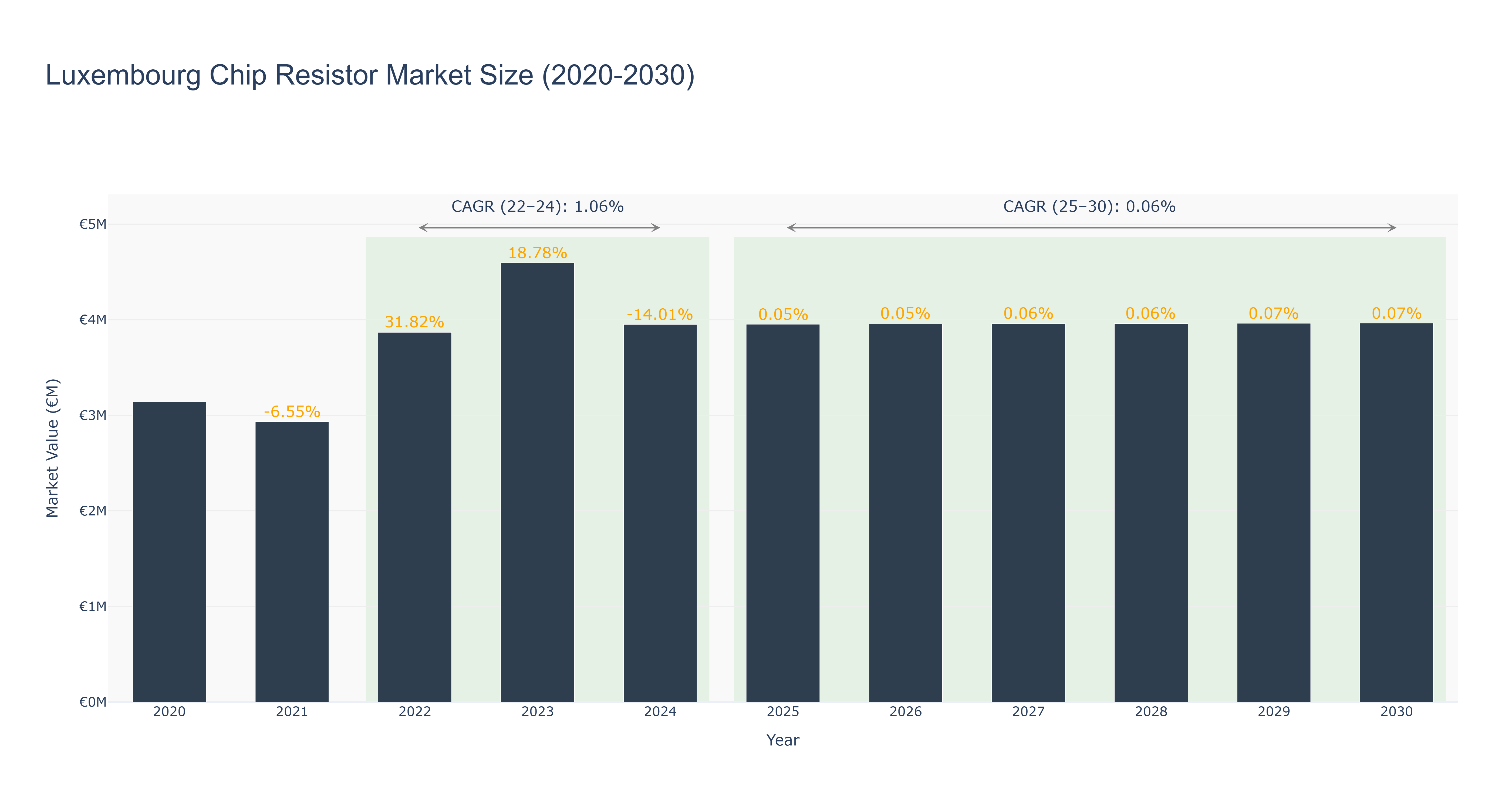
Task: Click the "2021" x-axis label
Action: [x=292, y=712]
